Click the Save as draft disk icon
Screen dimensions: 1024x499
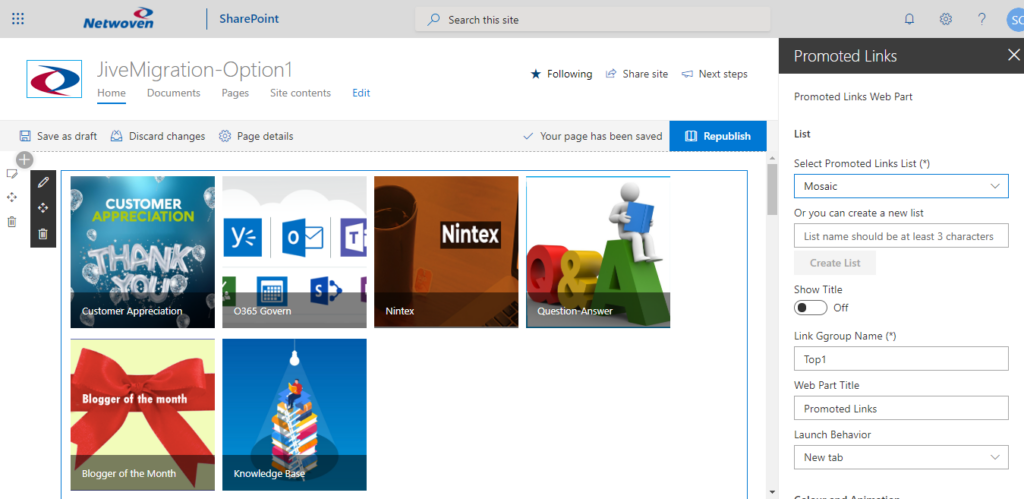25,136
